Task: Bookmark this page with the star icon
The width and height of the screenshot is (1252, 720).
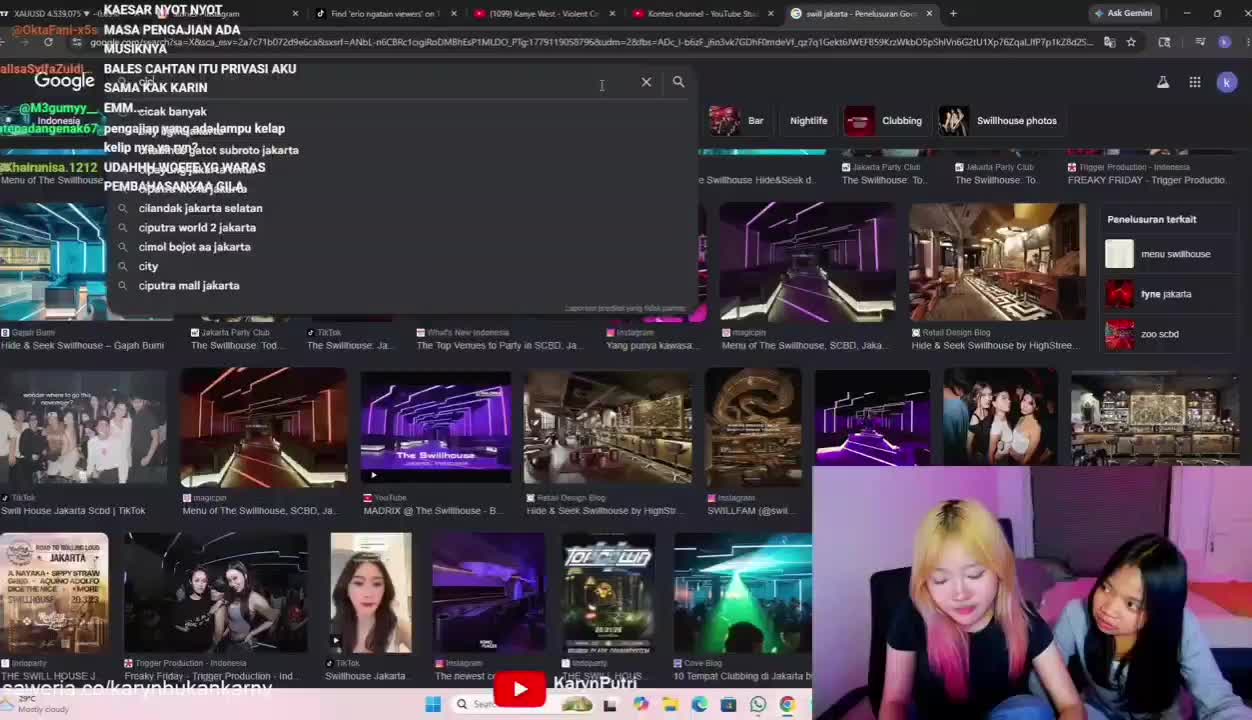Action: tap(1131, 42)
